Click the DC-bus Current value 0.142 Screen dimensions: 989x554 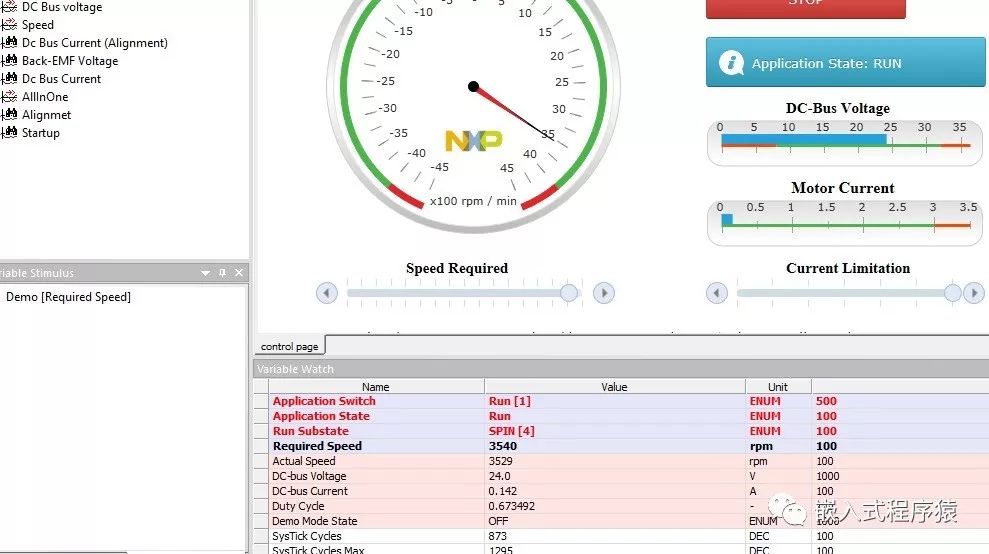pyautogui.click(x=503, y=491)
